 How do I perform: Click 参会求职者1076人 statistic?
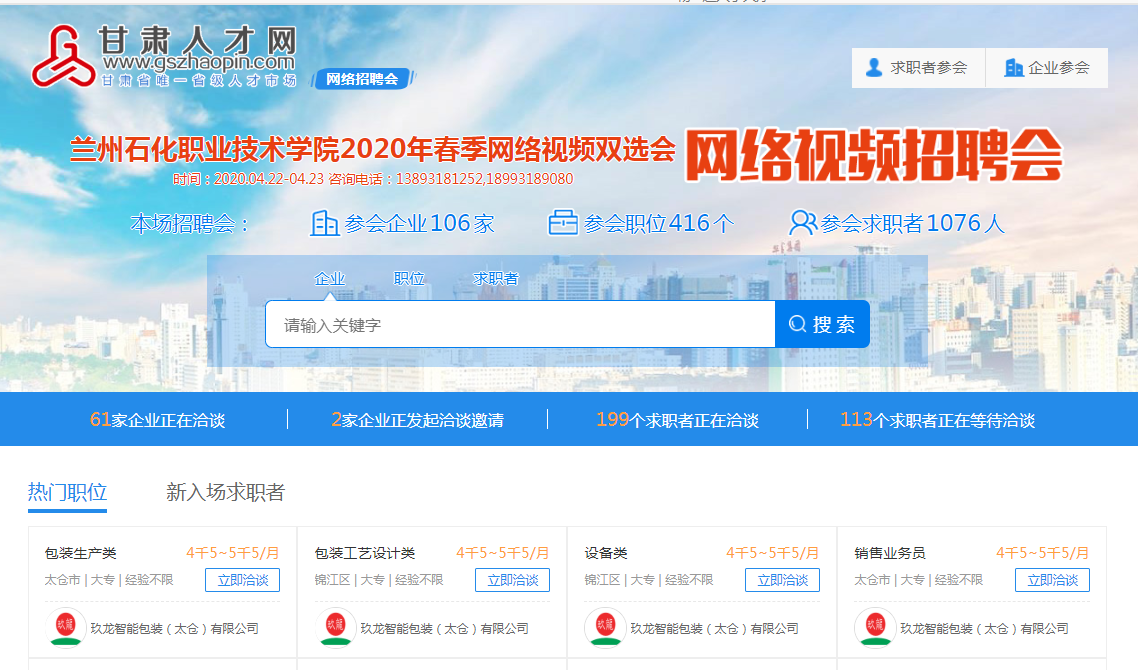coord(897,223)
